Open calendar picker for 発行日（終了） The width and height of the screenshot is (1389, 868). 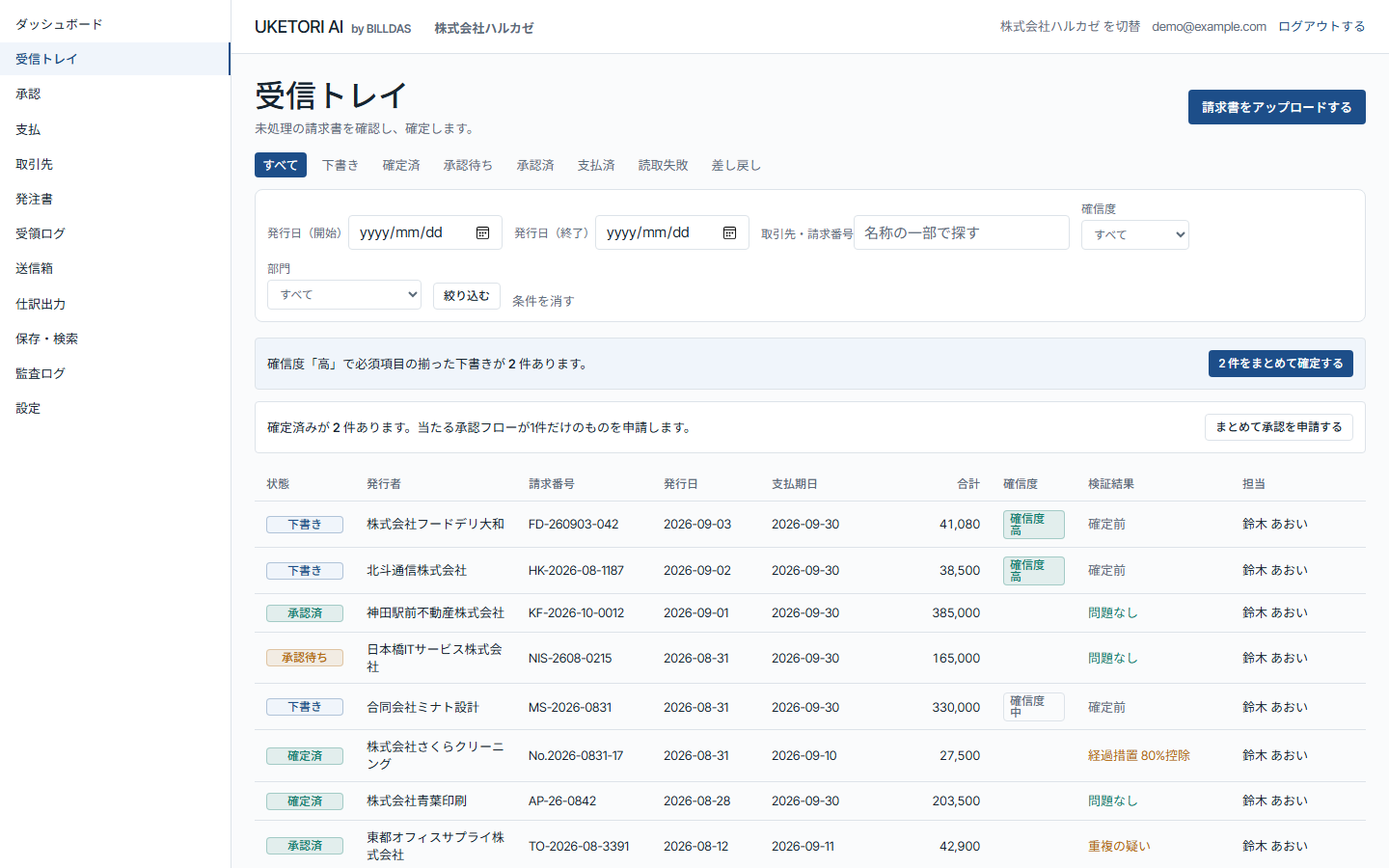729,232
